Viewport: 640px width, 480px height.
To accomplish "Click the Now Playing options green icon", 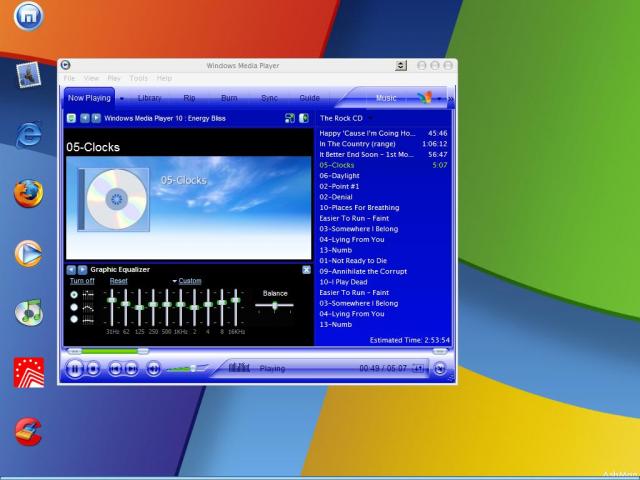I will 71,118.
